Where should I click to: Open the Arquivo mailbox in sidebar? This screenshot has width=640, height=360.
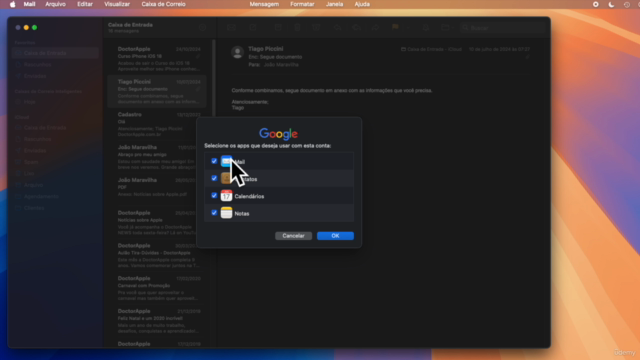coord(56,185)
